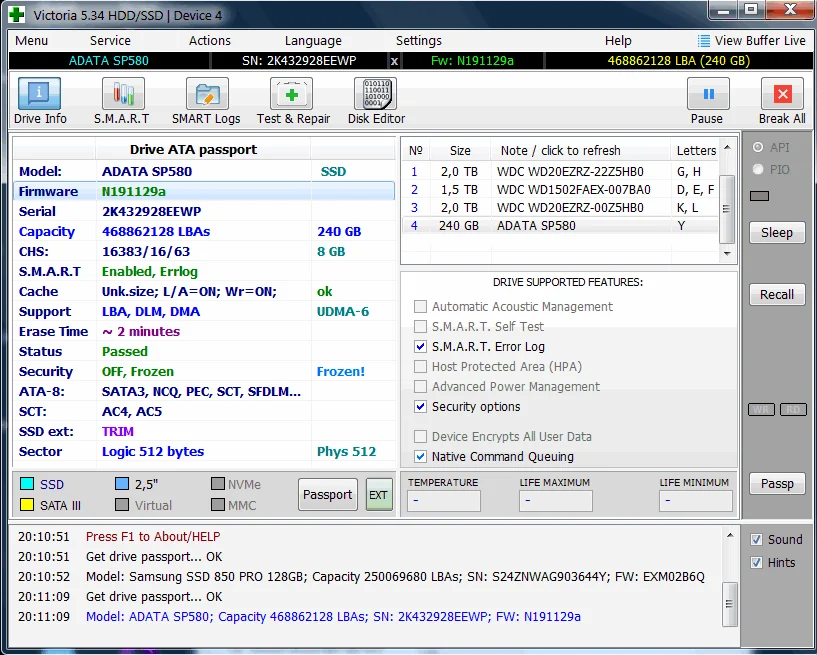Check Automatic Acoustic Management box
Screen dimensions: 817x655
point(420,306)
